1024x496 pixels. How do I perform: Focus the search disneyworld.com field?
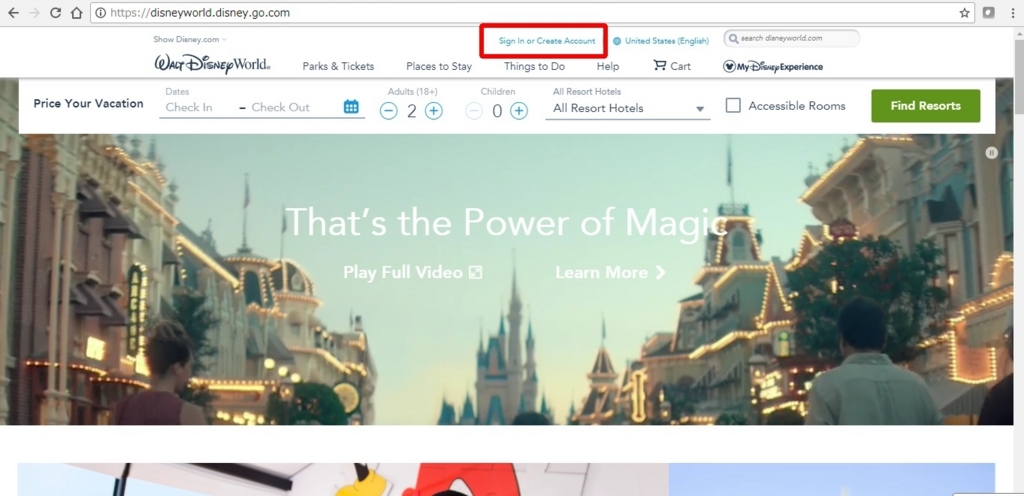point(792,39)
